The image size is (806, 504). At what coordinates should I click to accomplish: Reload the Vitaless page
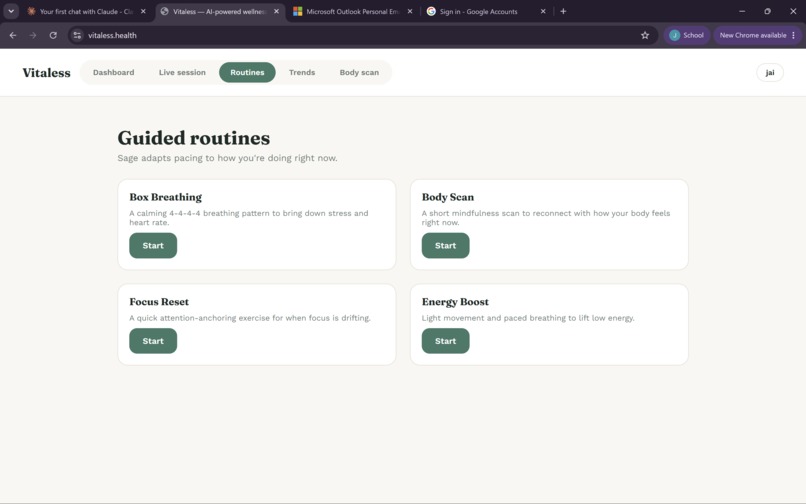pyautogui.click(x=53, y=35)
